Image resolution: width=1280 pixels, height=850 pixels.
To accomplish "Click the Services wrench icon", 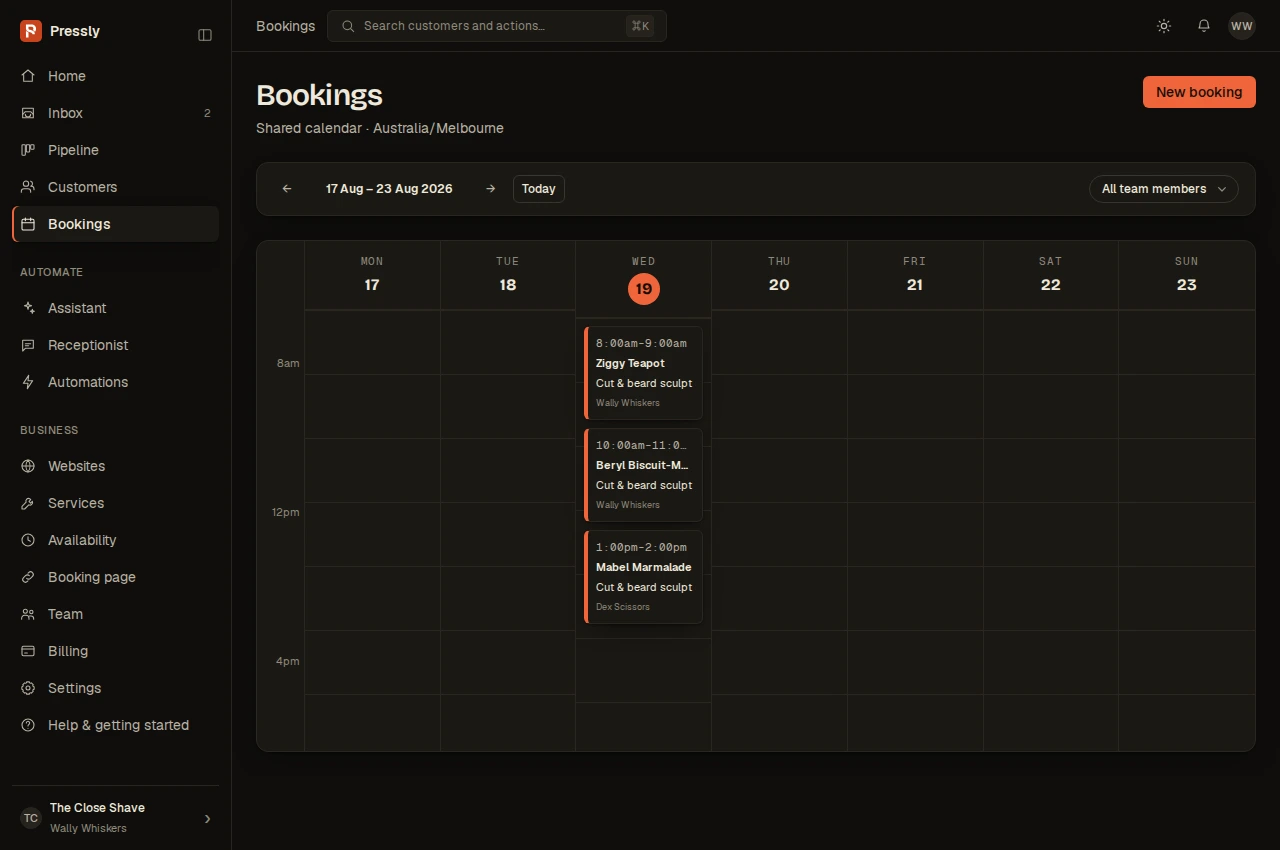I will [x=28, y=503].
